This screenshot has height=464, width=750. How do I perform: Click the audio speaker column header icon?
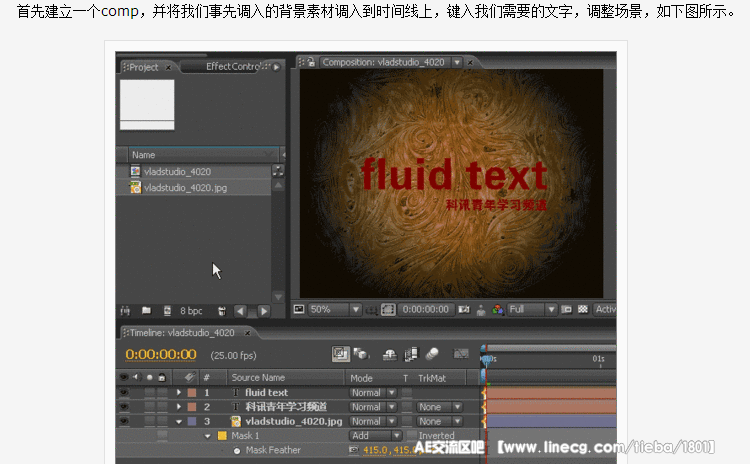pos(137,377)
